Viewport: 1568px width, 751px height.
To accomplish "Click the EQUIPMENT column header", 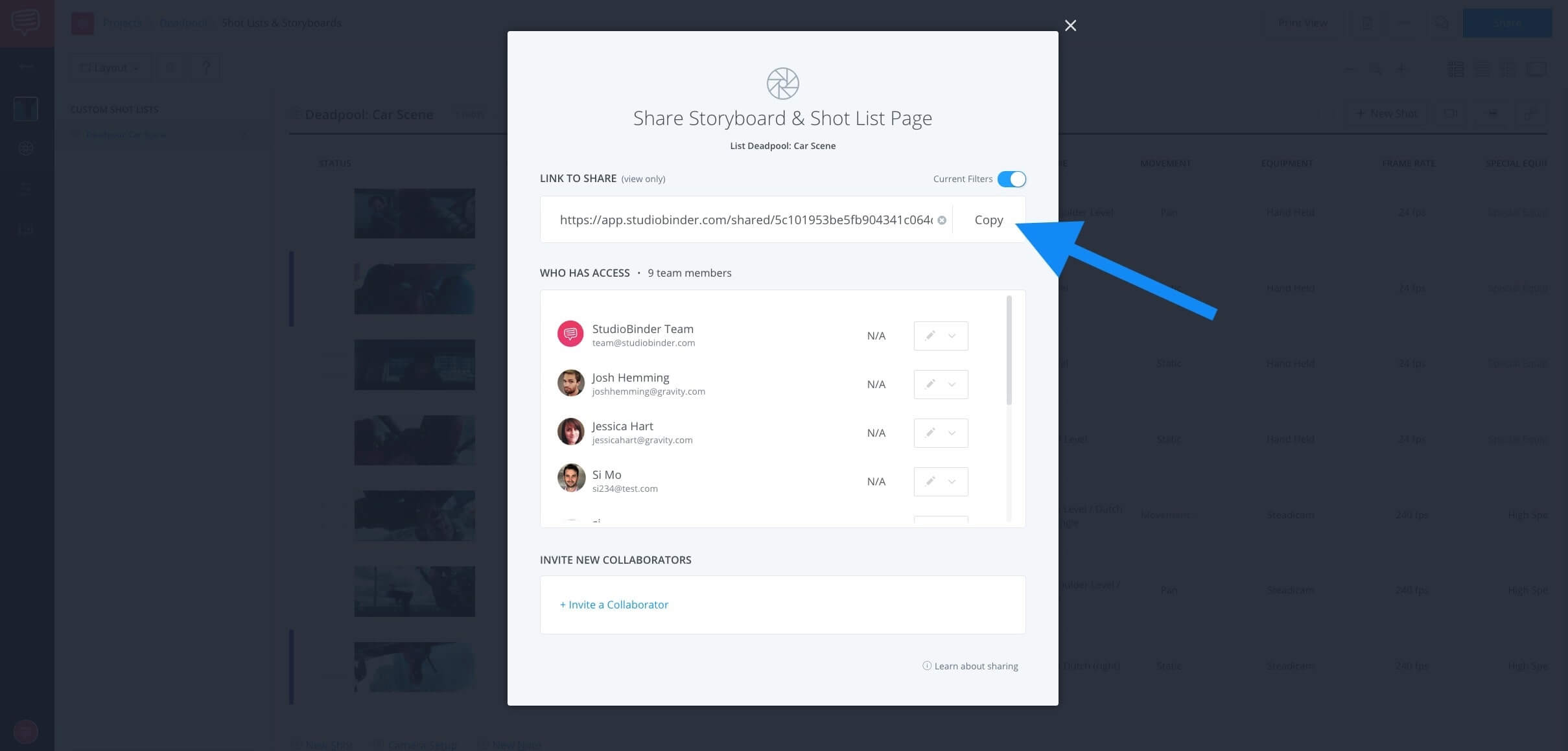I will pos(1287,163).
